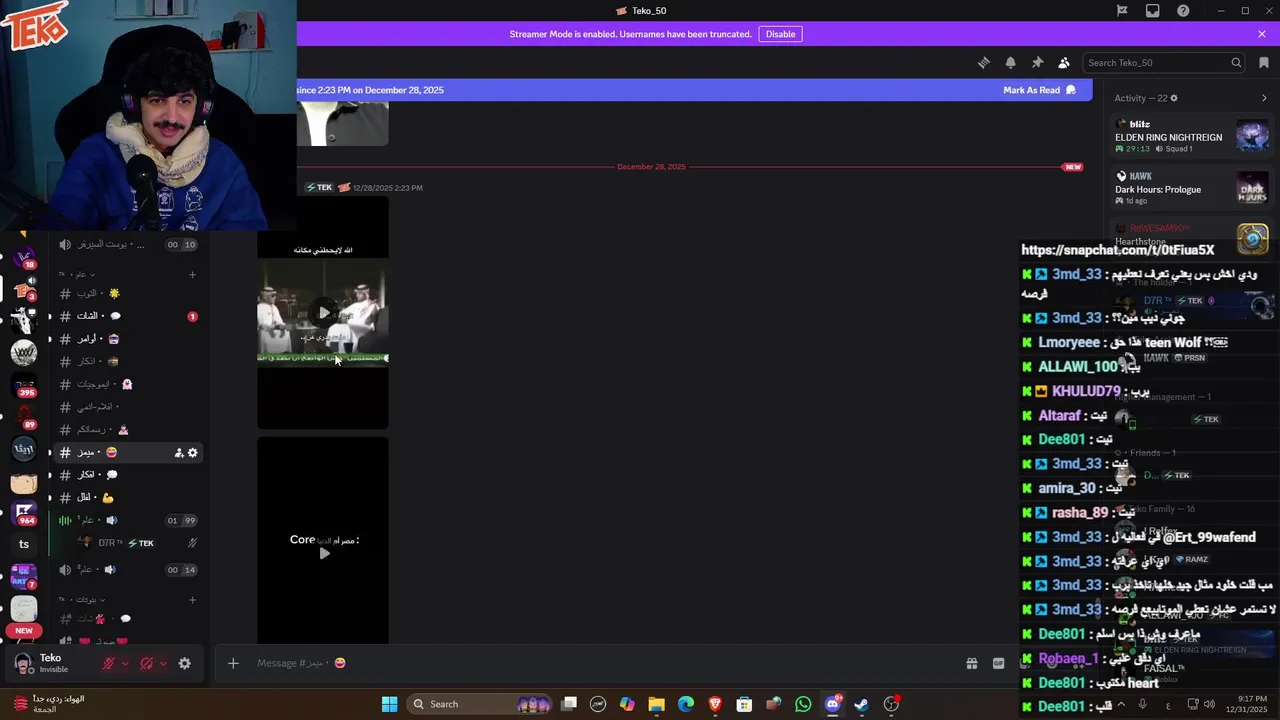This screenshot has height=720, width=1280.
Task: Open the Help question mark icon
Action: coord(1184,11)
